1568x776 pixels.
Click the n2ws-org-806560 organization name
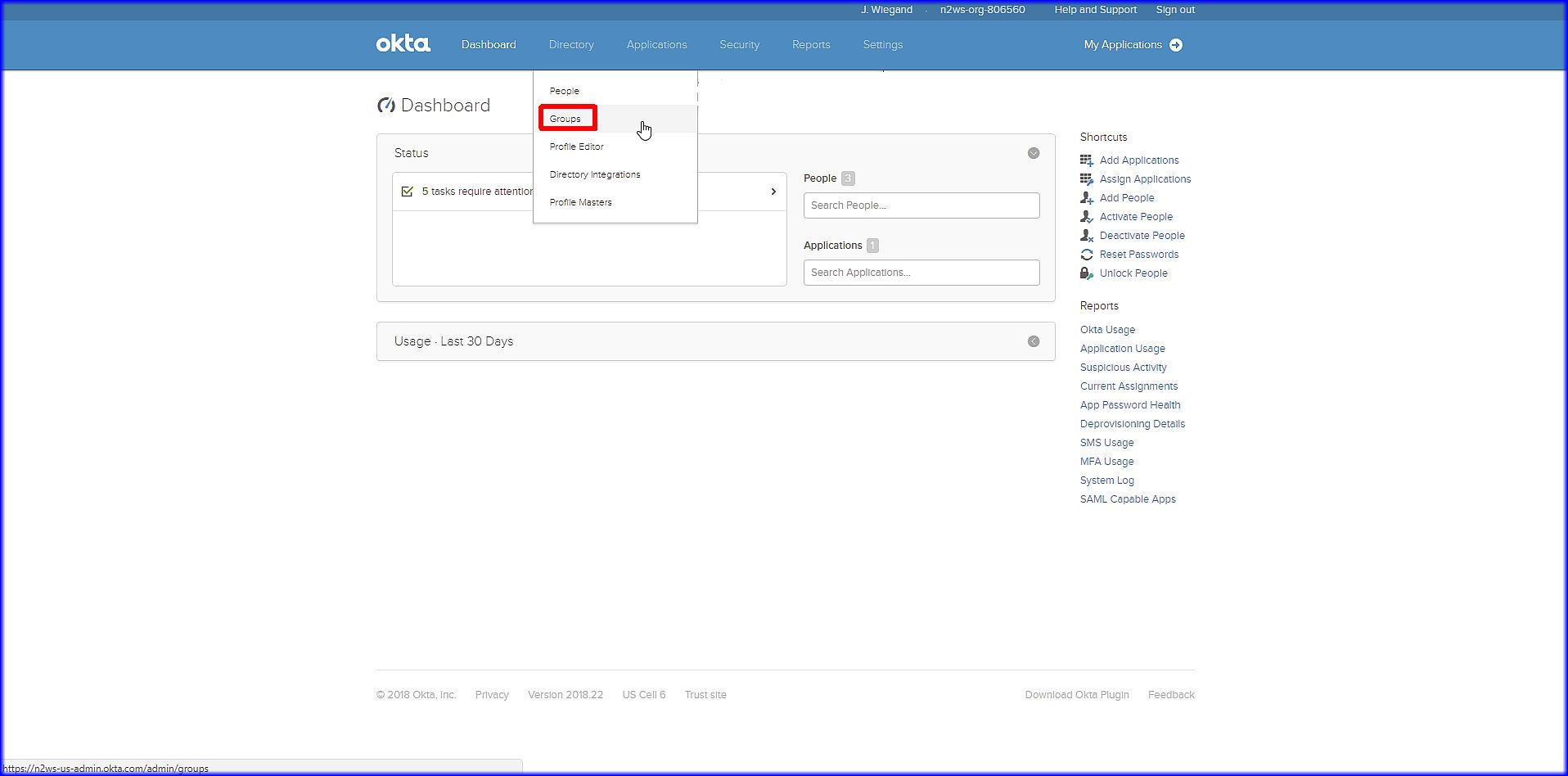[982, 10]
